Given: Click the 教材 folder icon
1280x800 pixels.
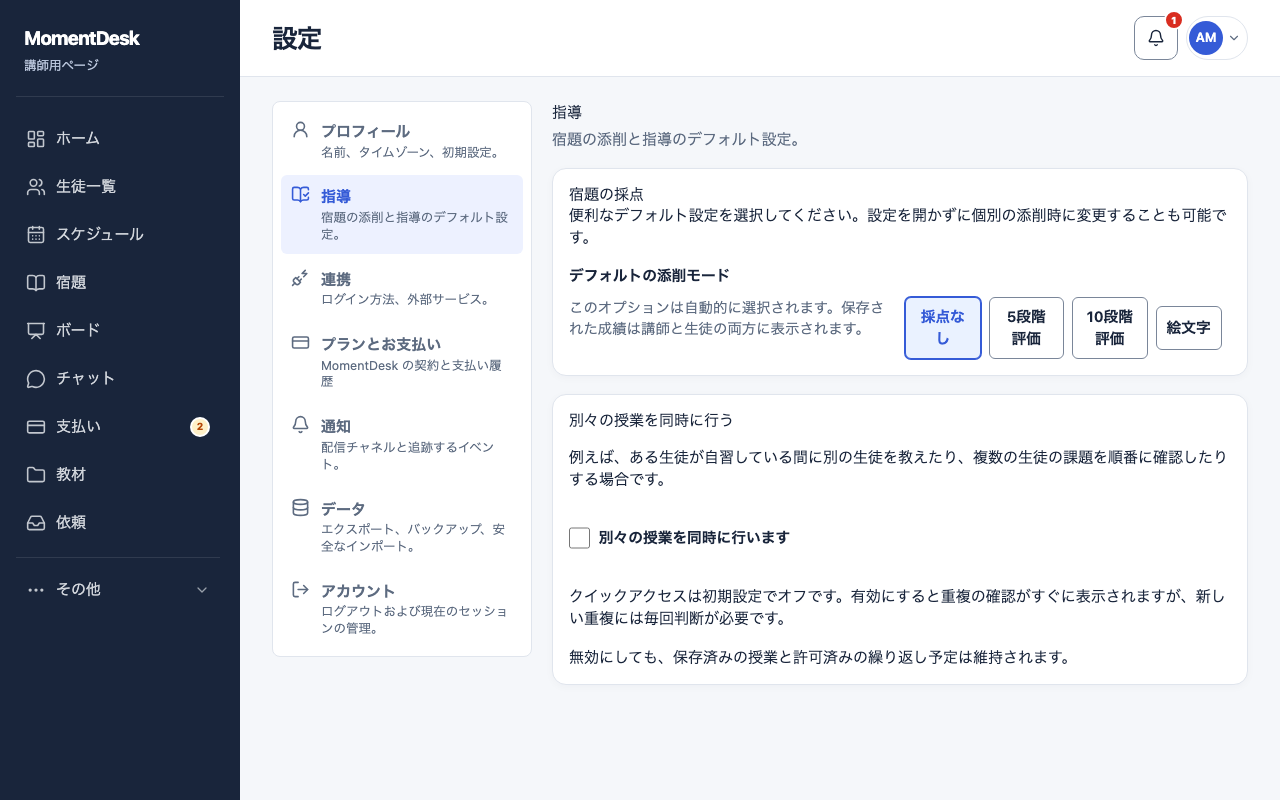Looking at the screenshot, I should (36, 474).
